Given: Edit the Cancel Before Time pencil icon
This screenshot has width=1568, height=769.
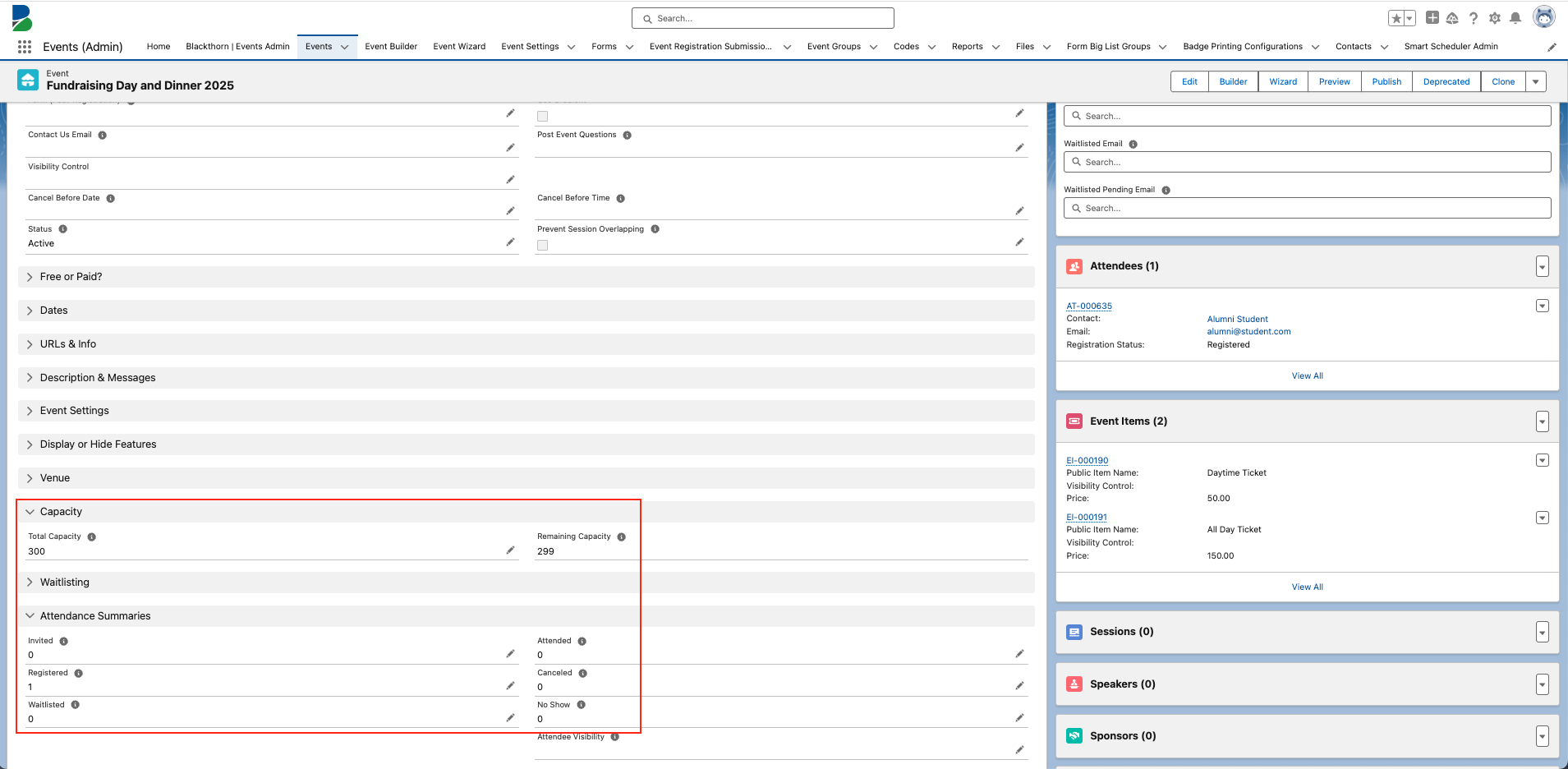Looking at the screenshot, I should point(1019,211).
